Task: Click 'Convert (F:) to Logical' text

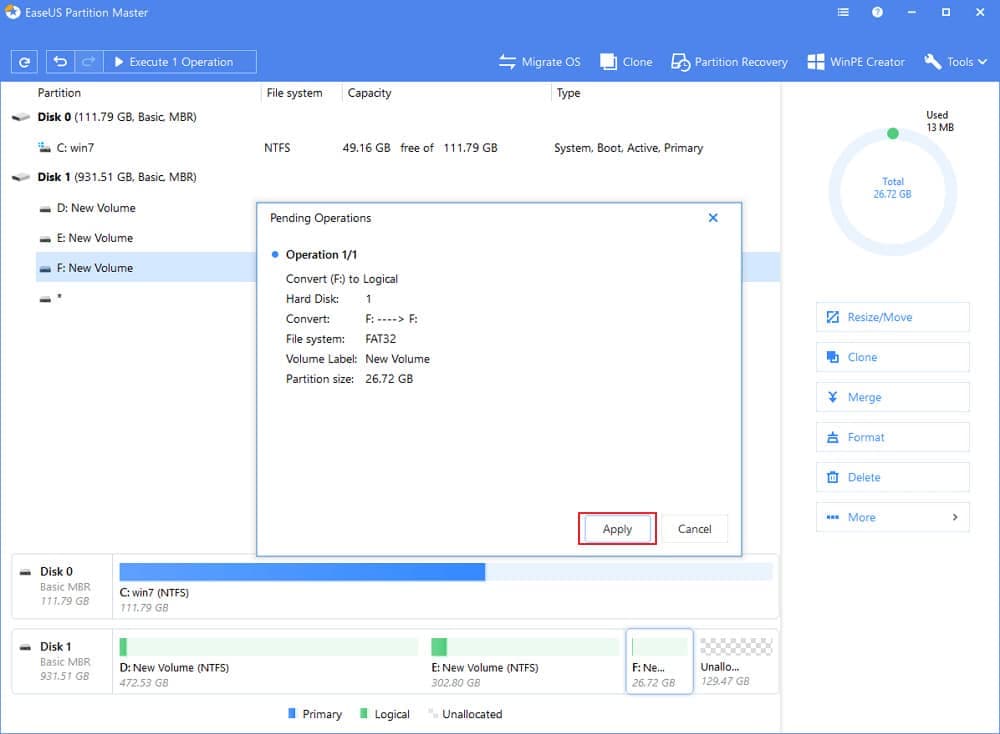Action: [342, 279]
